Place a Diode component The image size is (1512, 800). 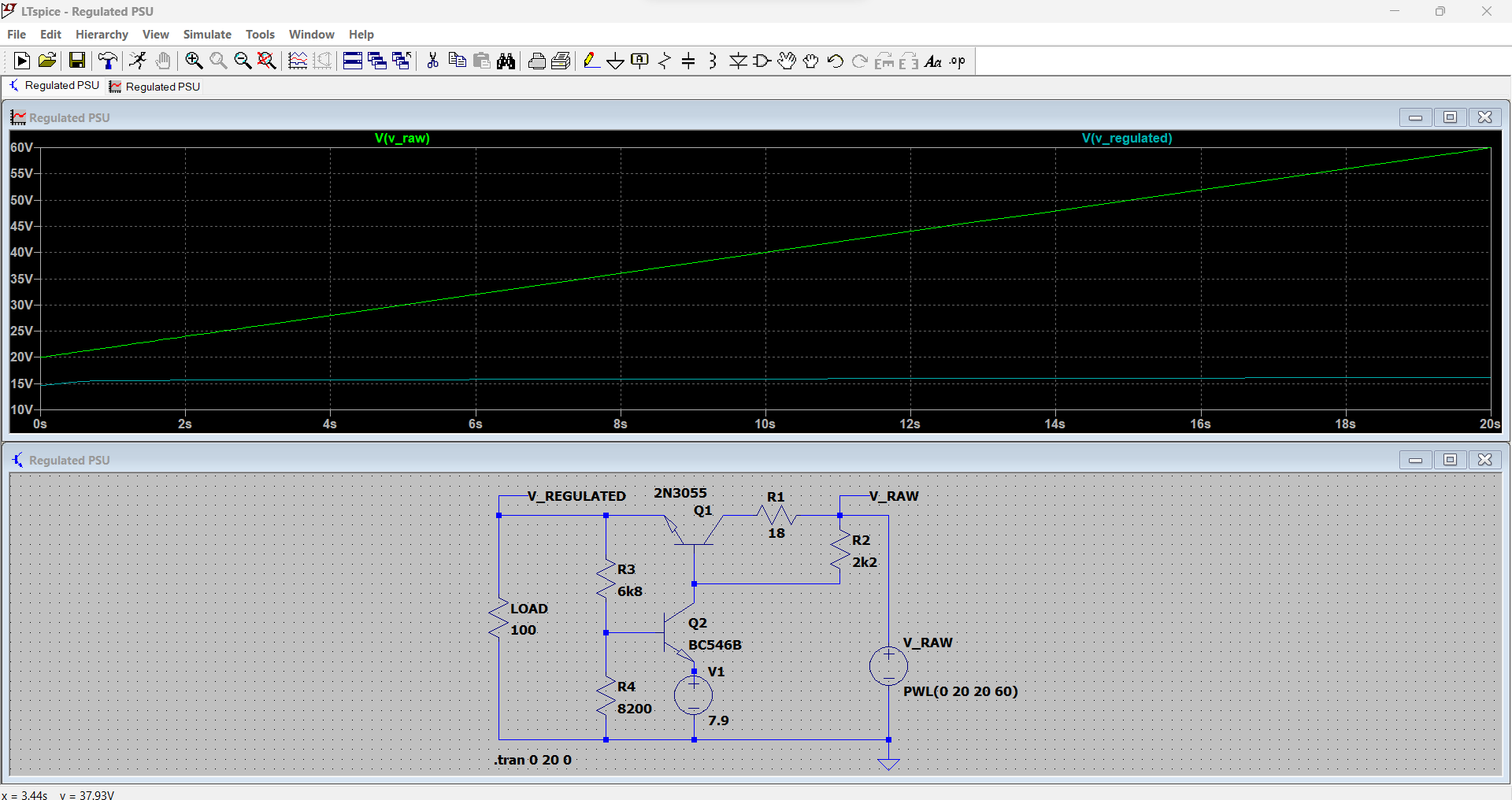click(x=738, y=61)
